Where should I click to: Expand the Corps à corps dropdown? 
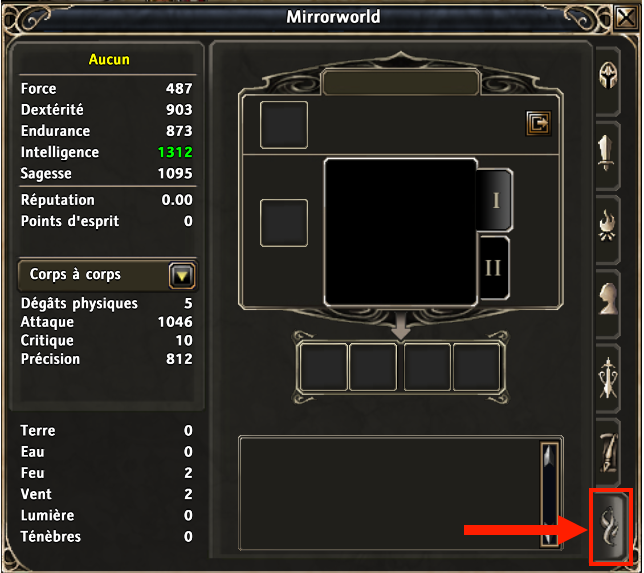182,276
